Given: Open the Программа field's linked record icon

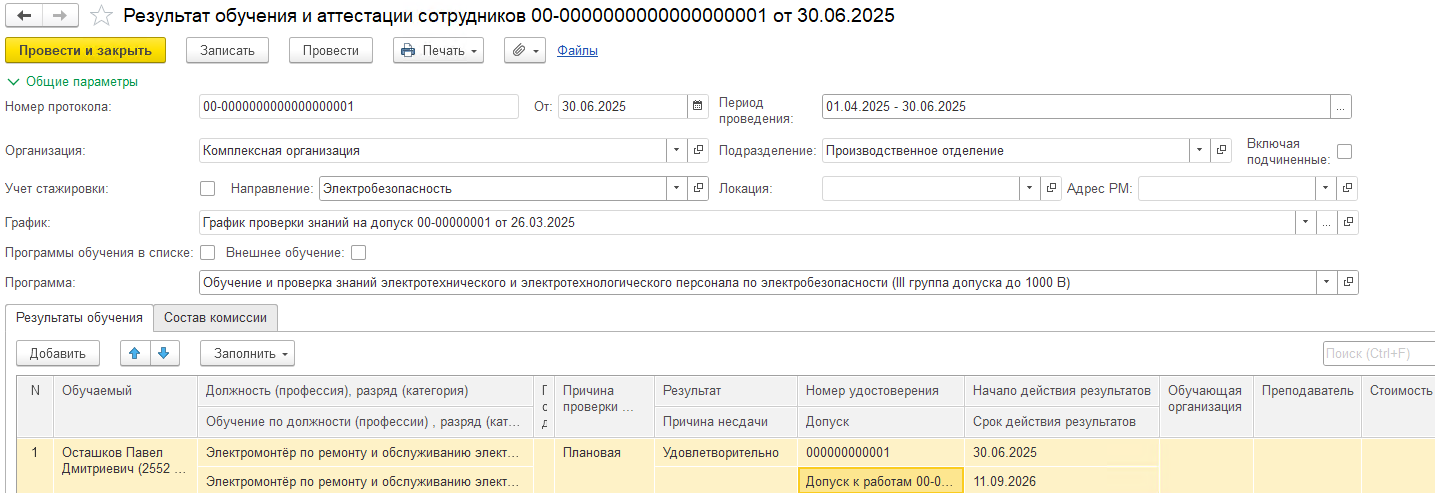Looking at the screenshot, I should [1348, 283].
